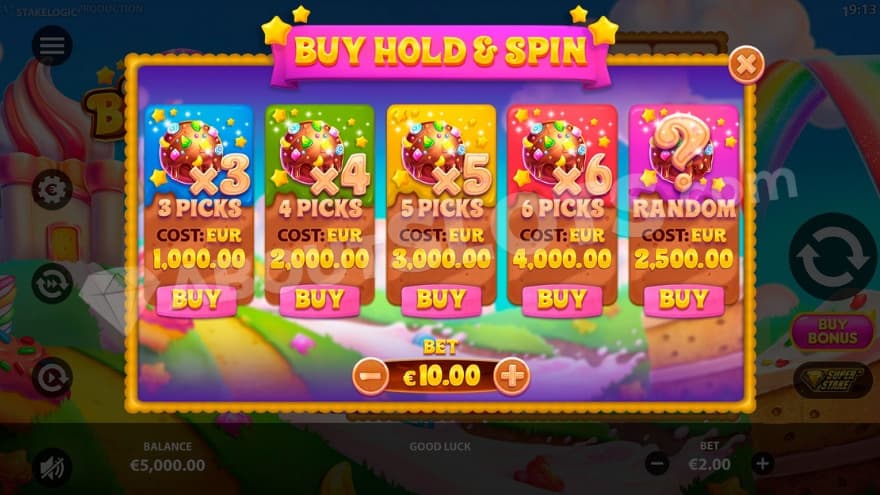Buy the 4 Picks option
This screenshot has height=495, width=880.
(319, 300)
